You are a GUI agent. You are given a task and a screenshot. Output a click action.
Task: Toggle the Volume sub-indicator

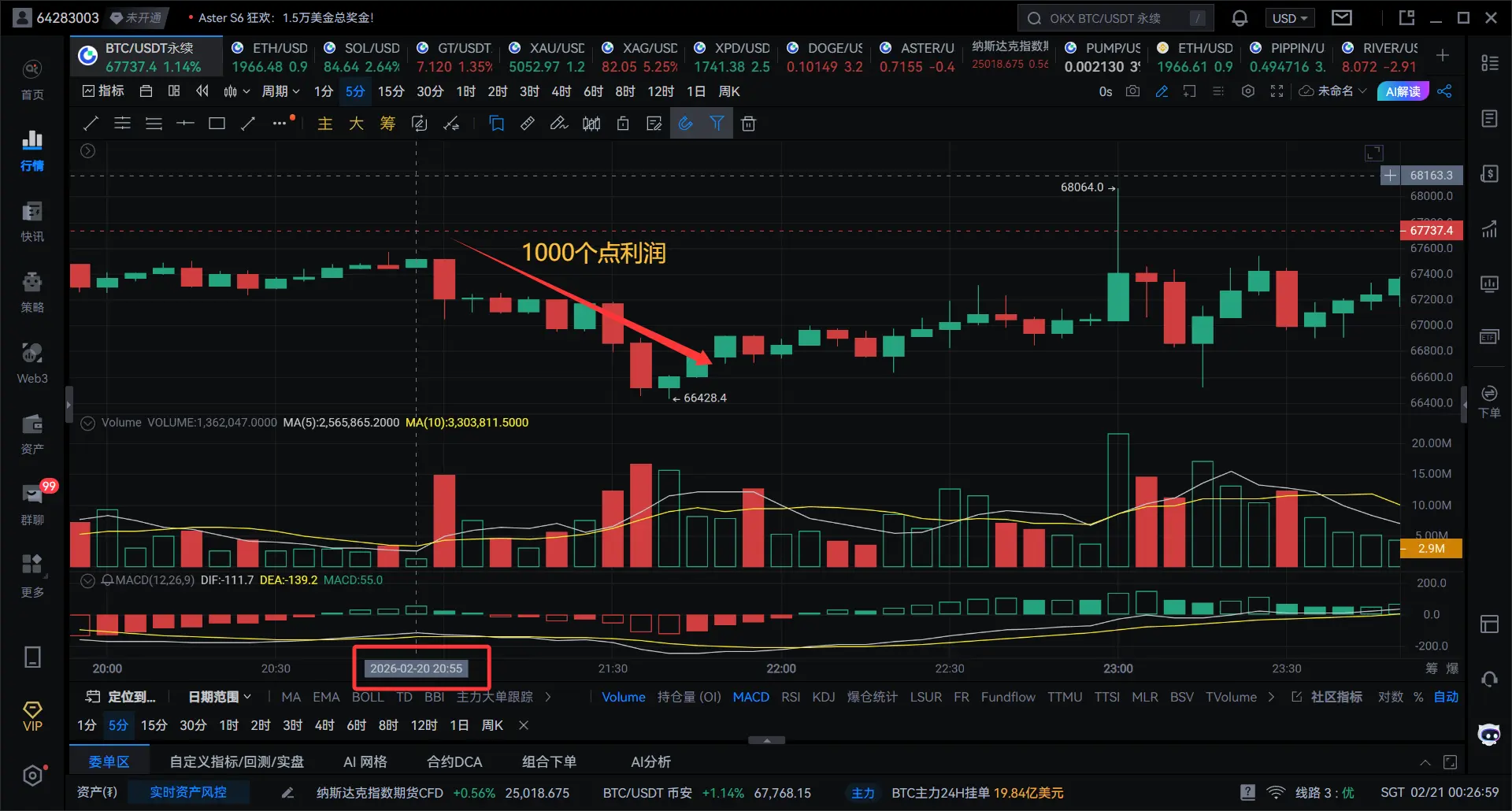click(x=623, y=697)
